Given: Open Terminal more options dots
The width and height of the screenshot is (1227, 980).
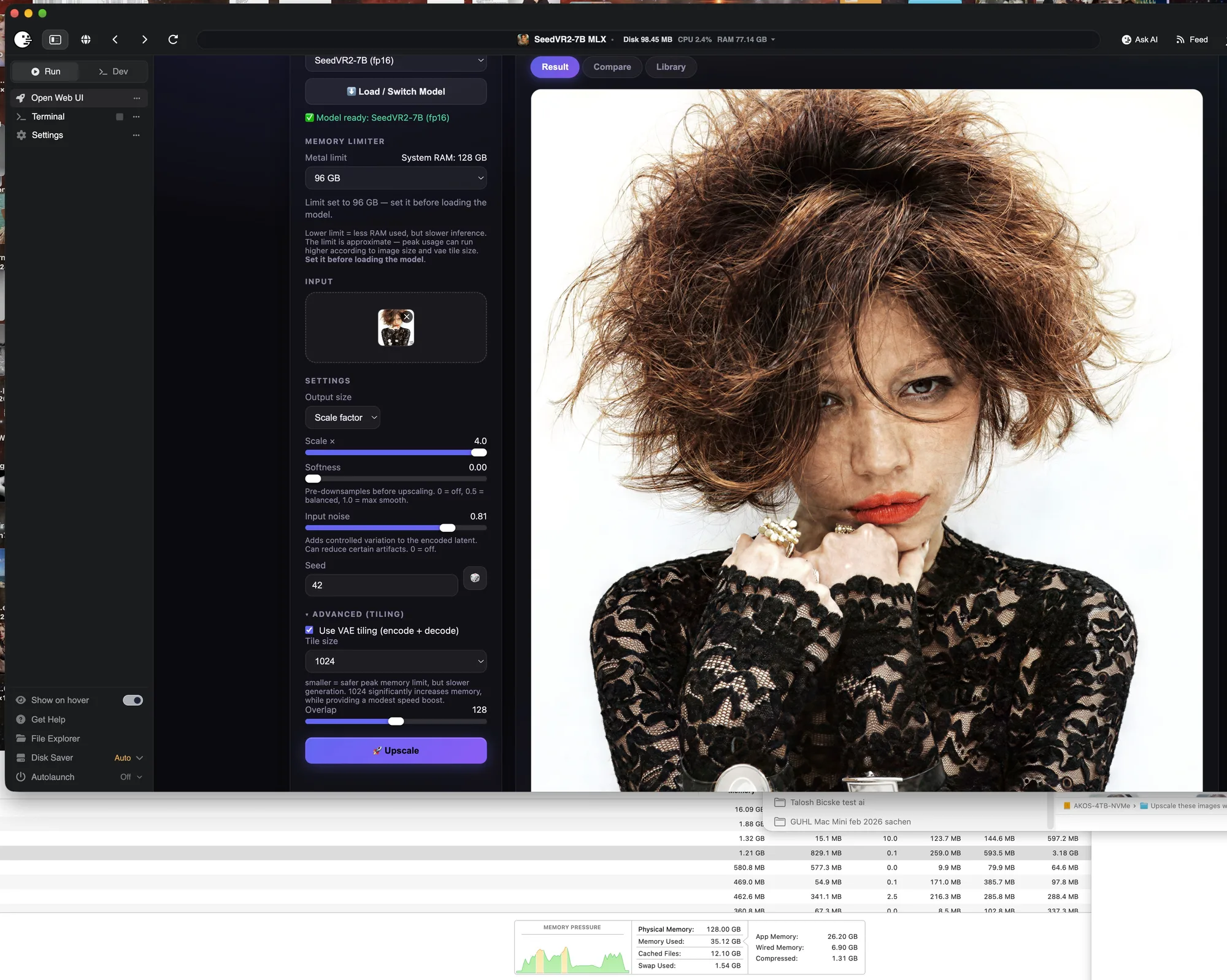Looking at the screenshot, I should point(136,117).
